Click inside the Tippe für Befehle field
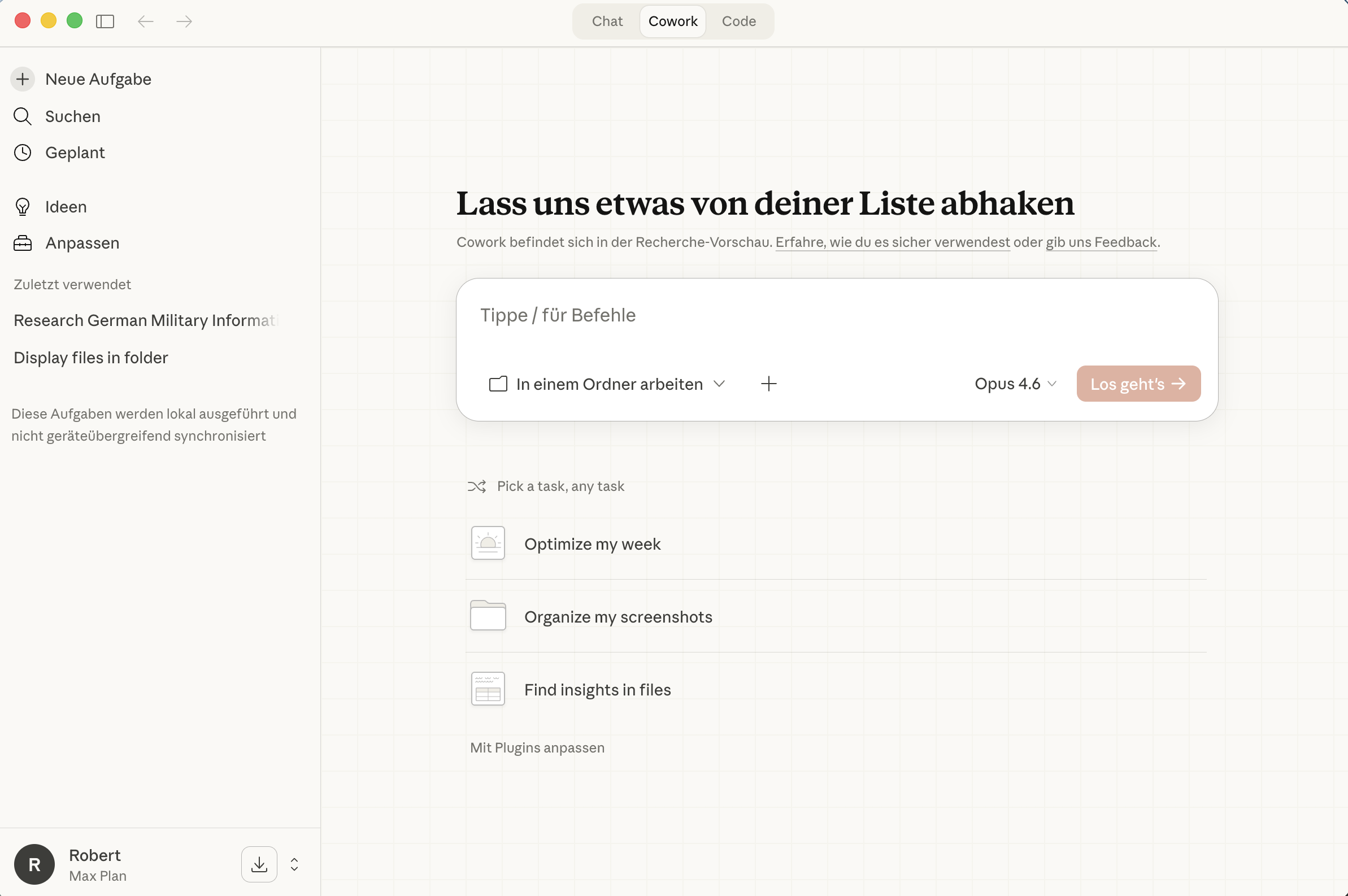The width and height of the screenshot is (1348, 896). pyautogui.click(x=686, y=315)
